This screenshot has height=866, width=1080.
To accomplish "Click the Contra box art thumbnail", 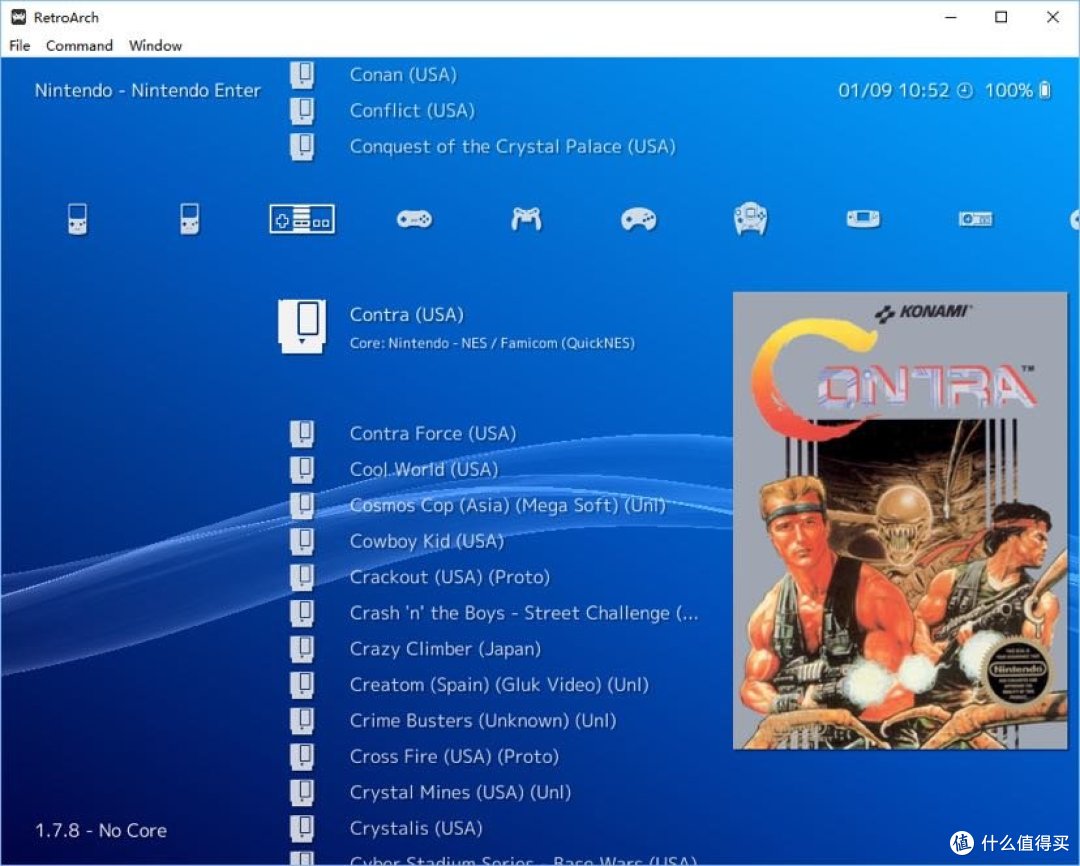I will click(x=900, y=520).
